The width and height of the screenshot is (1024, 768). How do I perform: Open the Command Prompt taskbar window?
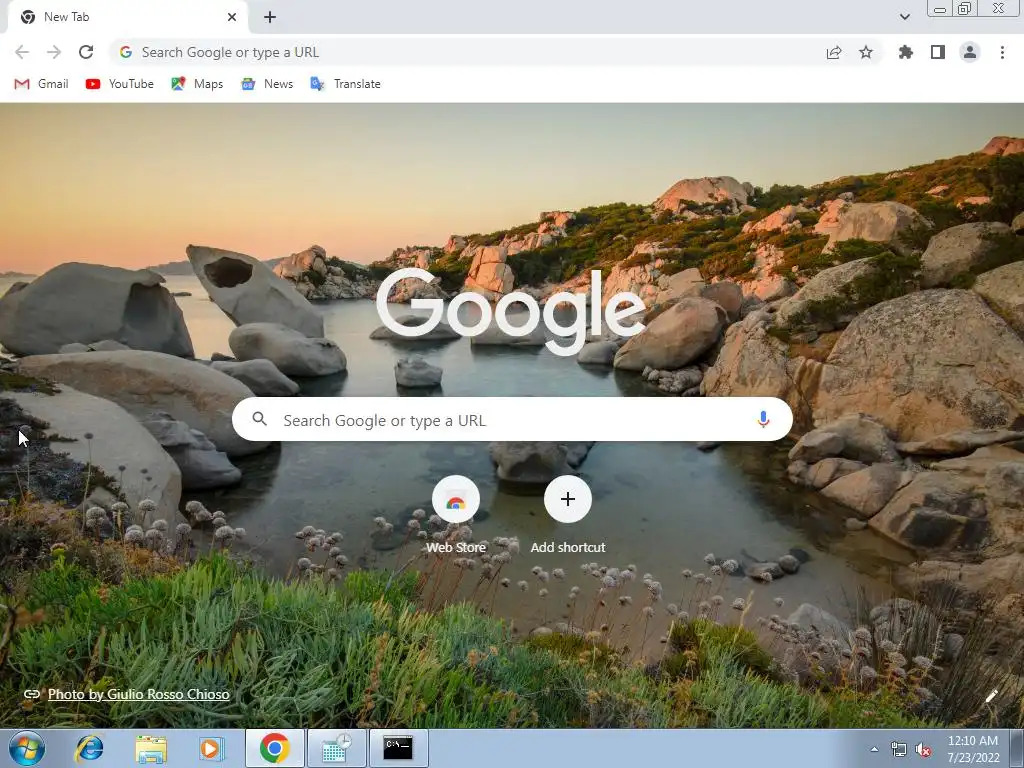pyautogui.click(x=398, y=748)
